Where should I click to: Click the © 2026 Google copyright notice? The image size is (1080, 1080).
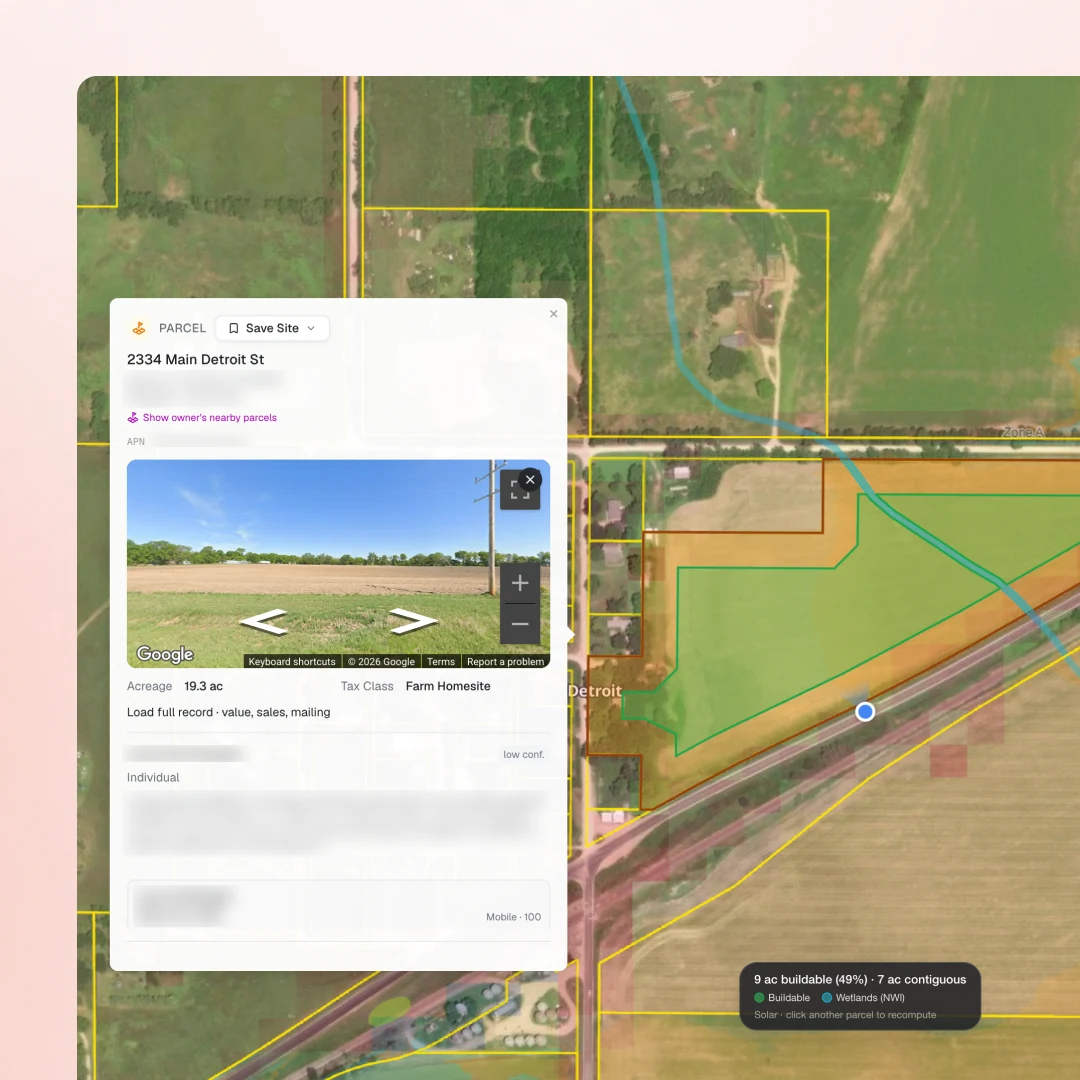[x=381, y=662]
